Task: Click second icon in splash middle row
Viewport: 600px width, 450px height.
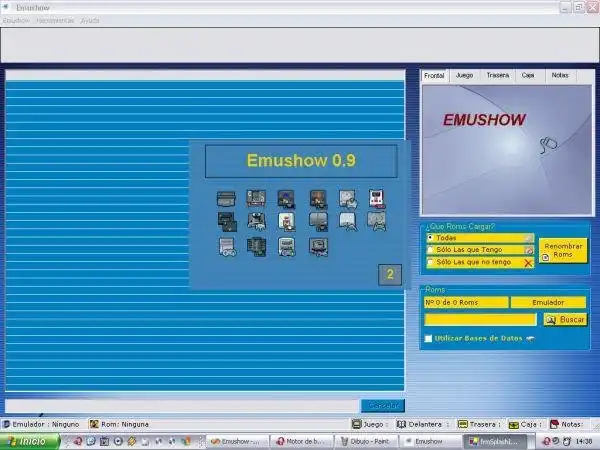Action: coord(257,222)
